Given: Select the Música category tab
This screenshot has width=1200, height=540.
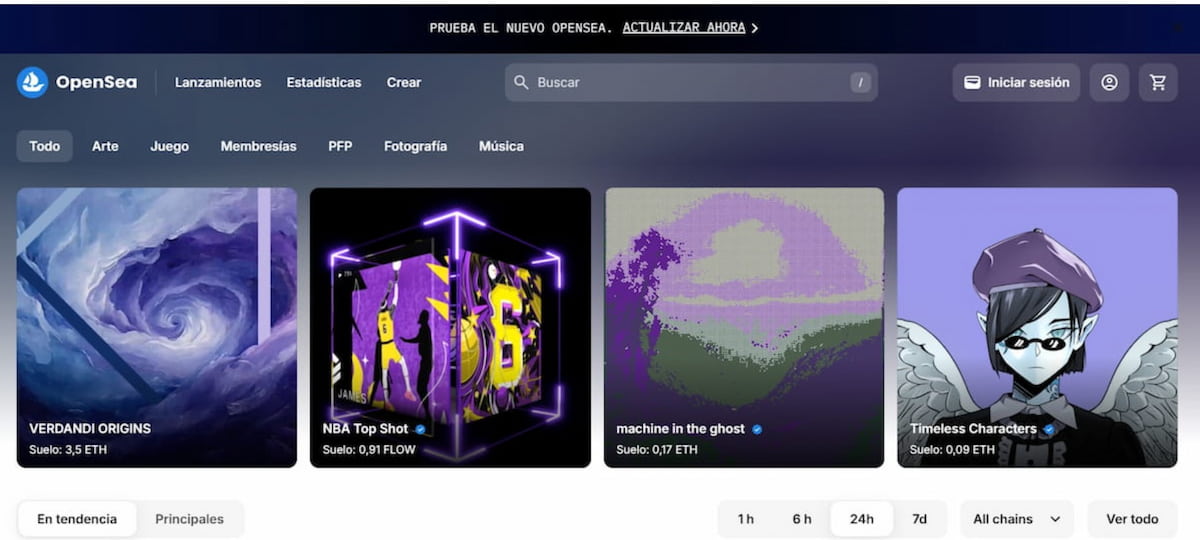Looking at the screenshot, I should pyautogui.click(x=501, y=146).
